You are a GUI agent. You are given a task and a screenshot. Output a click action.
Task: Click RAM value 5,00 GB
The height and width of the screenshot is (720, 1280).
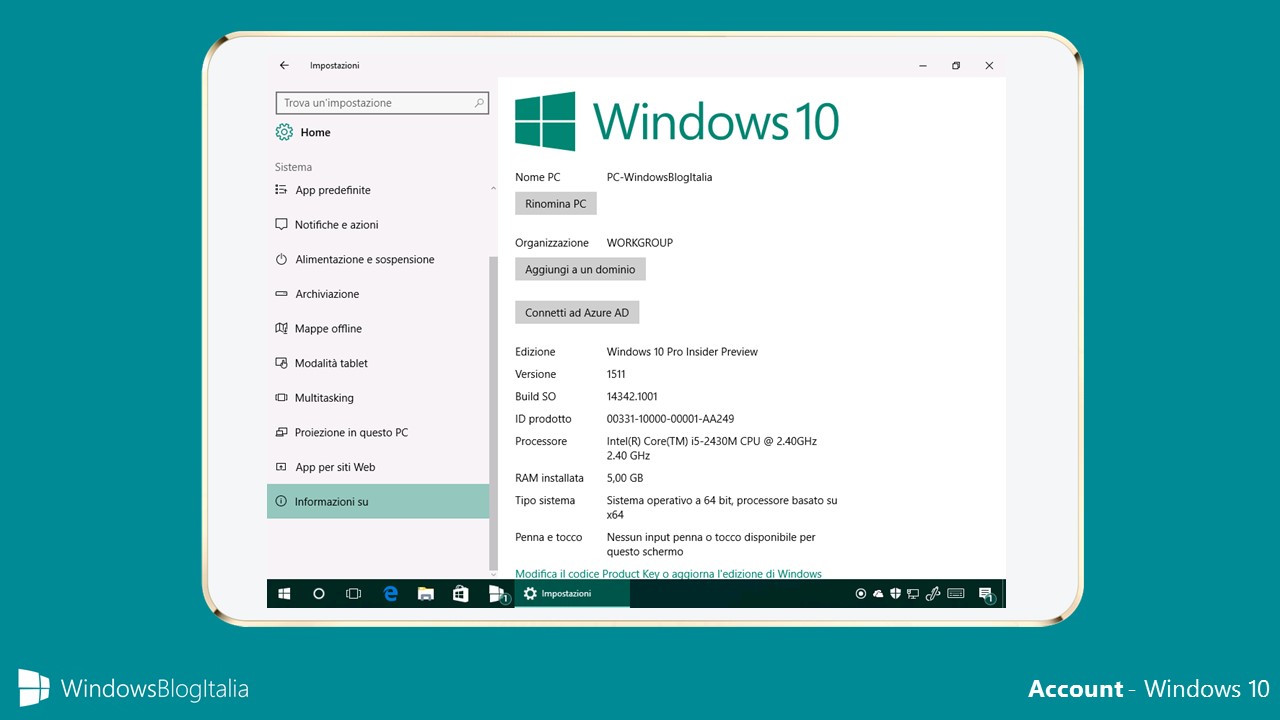[x=625, y=478]
